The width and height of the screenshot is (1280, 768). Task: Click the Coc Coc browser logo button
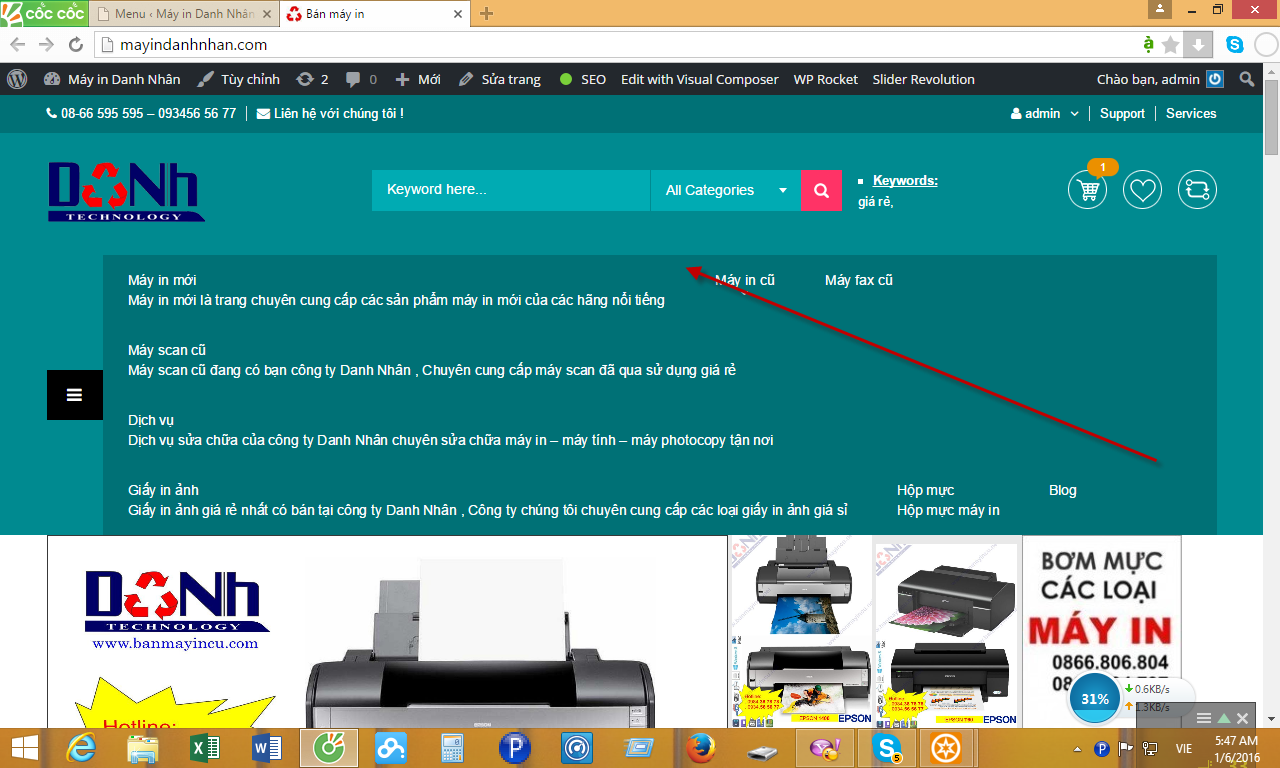tap(44, 13)
